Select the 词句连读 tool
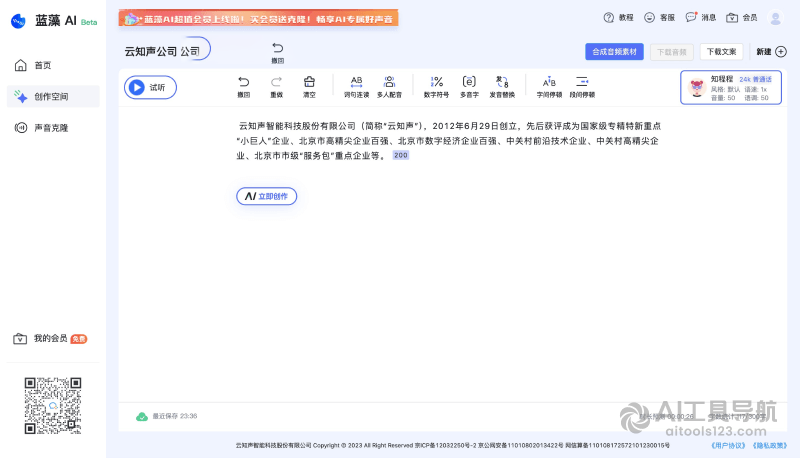Screen dimensions: 800x458 click(356, 87)
